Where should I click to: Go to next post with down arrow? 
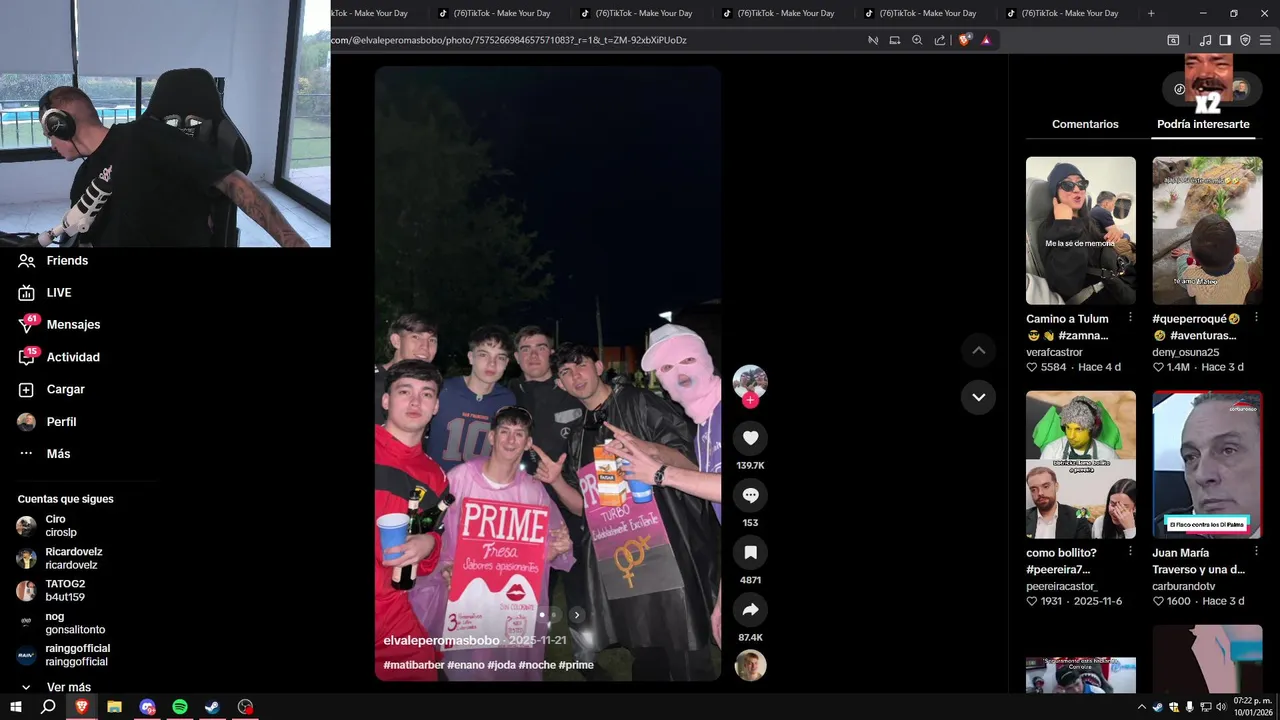978,397
